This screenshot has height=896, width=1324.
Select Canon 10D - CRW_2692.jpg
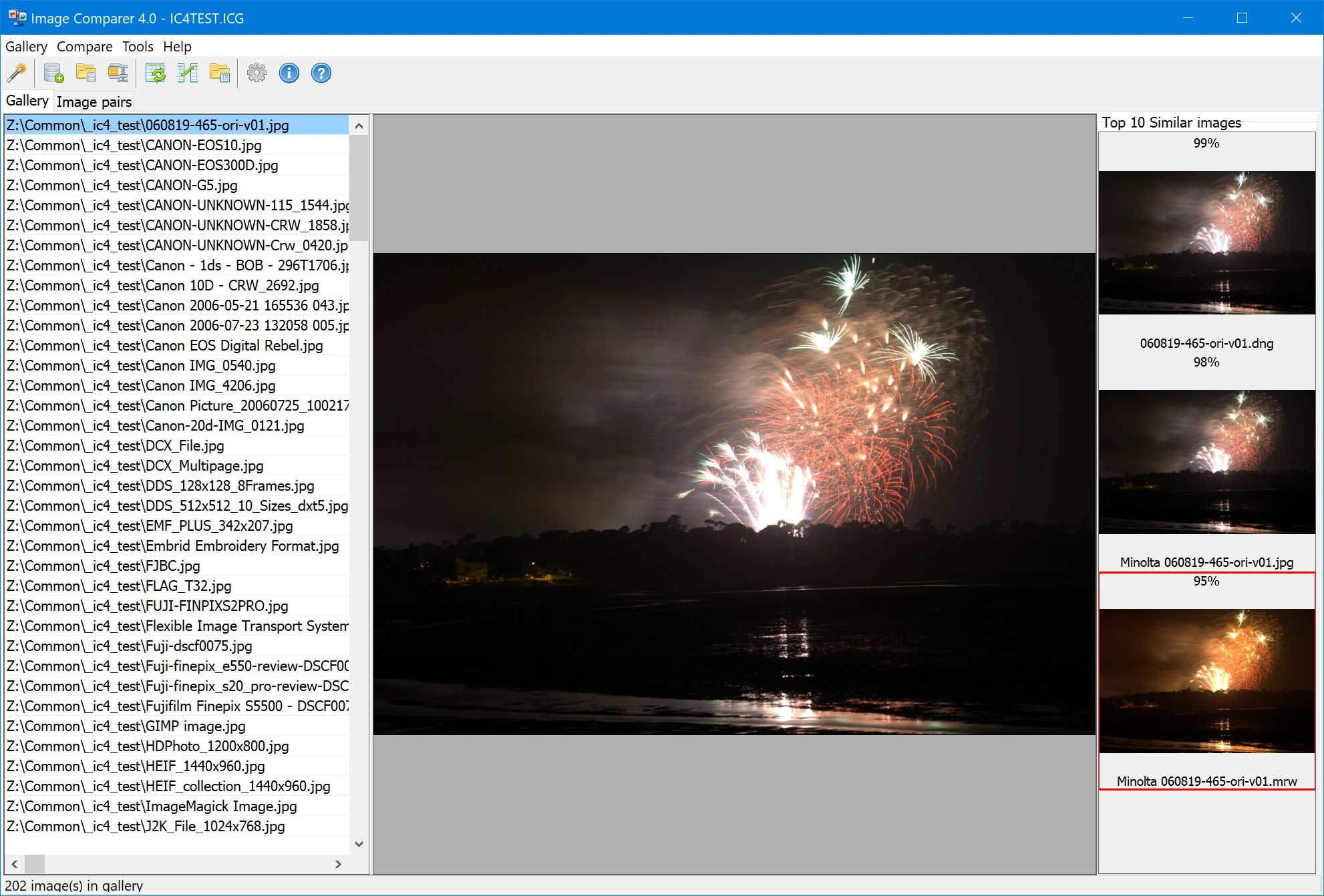pos(176,285)
